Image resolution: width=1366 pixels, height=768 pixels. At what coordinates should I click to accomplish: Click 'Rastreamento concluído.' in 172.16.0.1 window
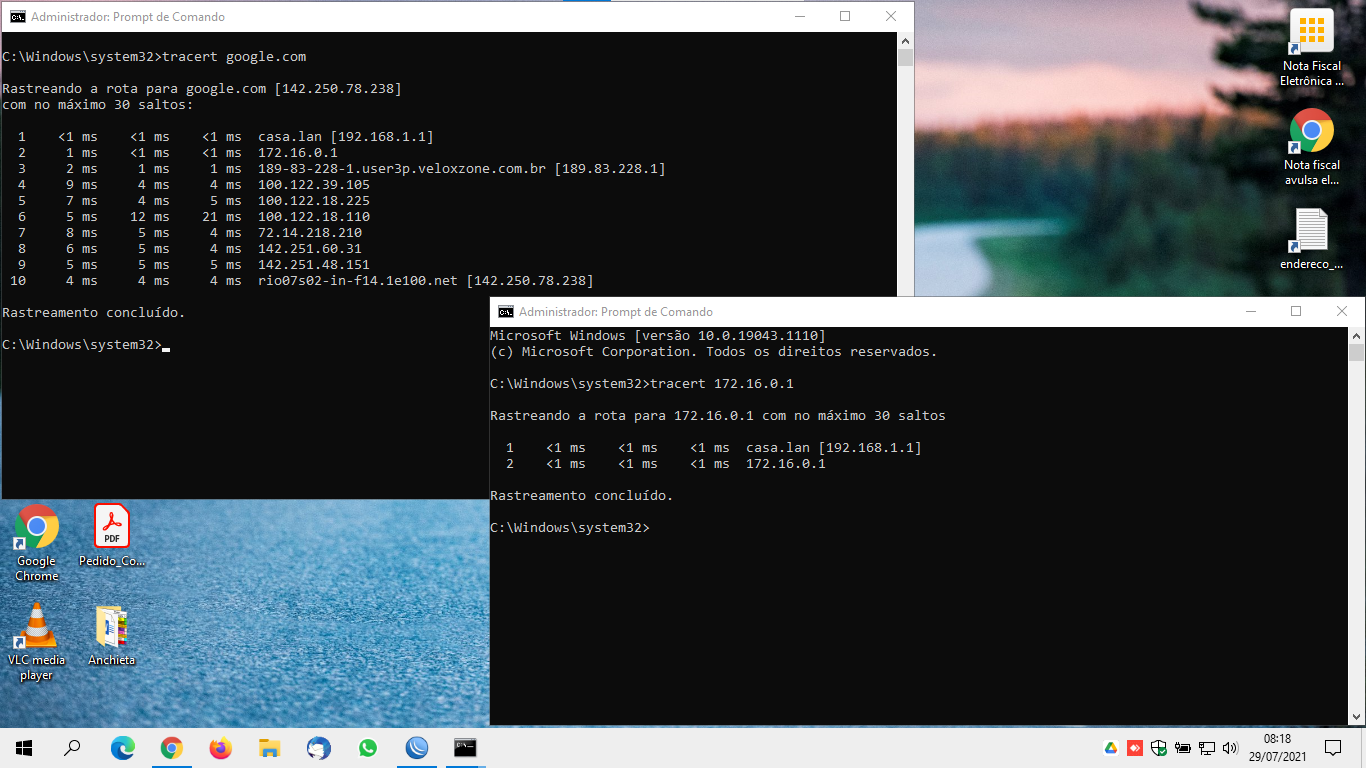click(582, 496)
